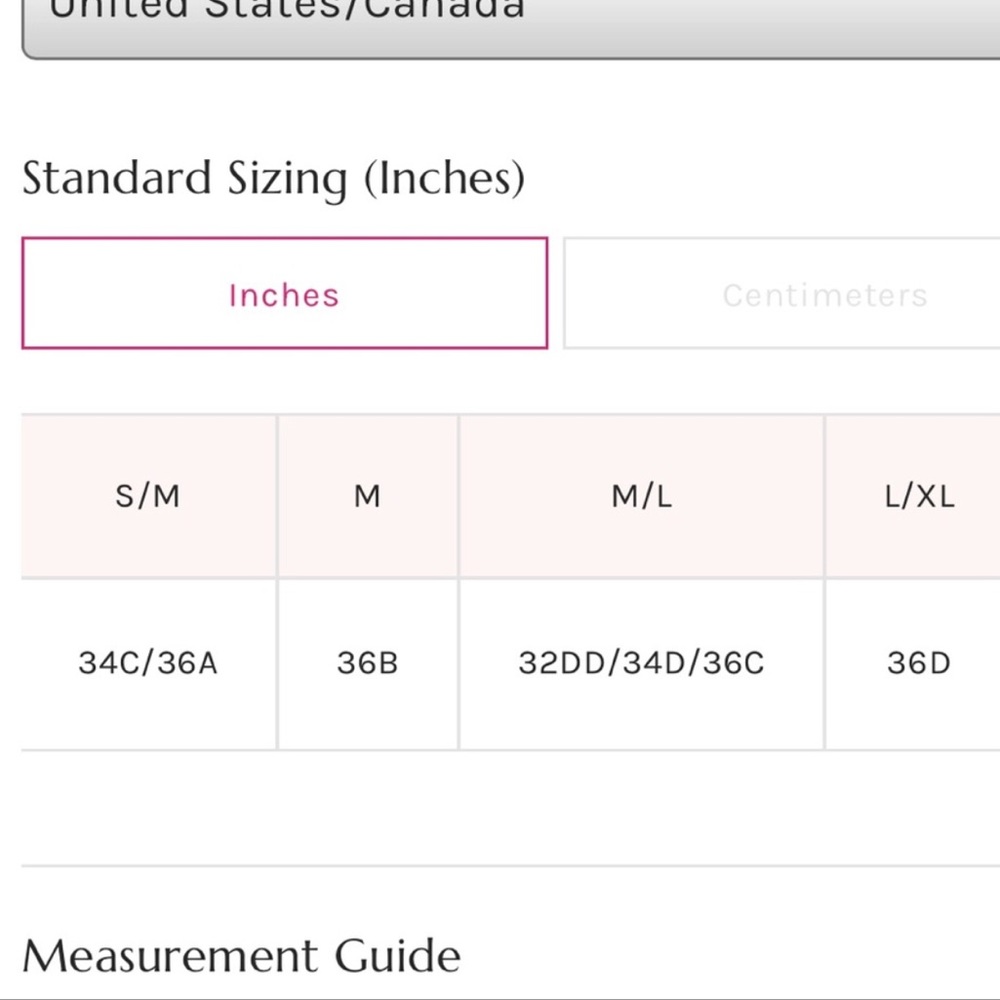The image size is (1000, 1000).
Task: Click the word '(Inches)' in the heading
Action: (445, 179)
